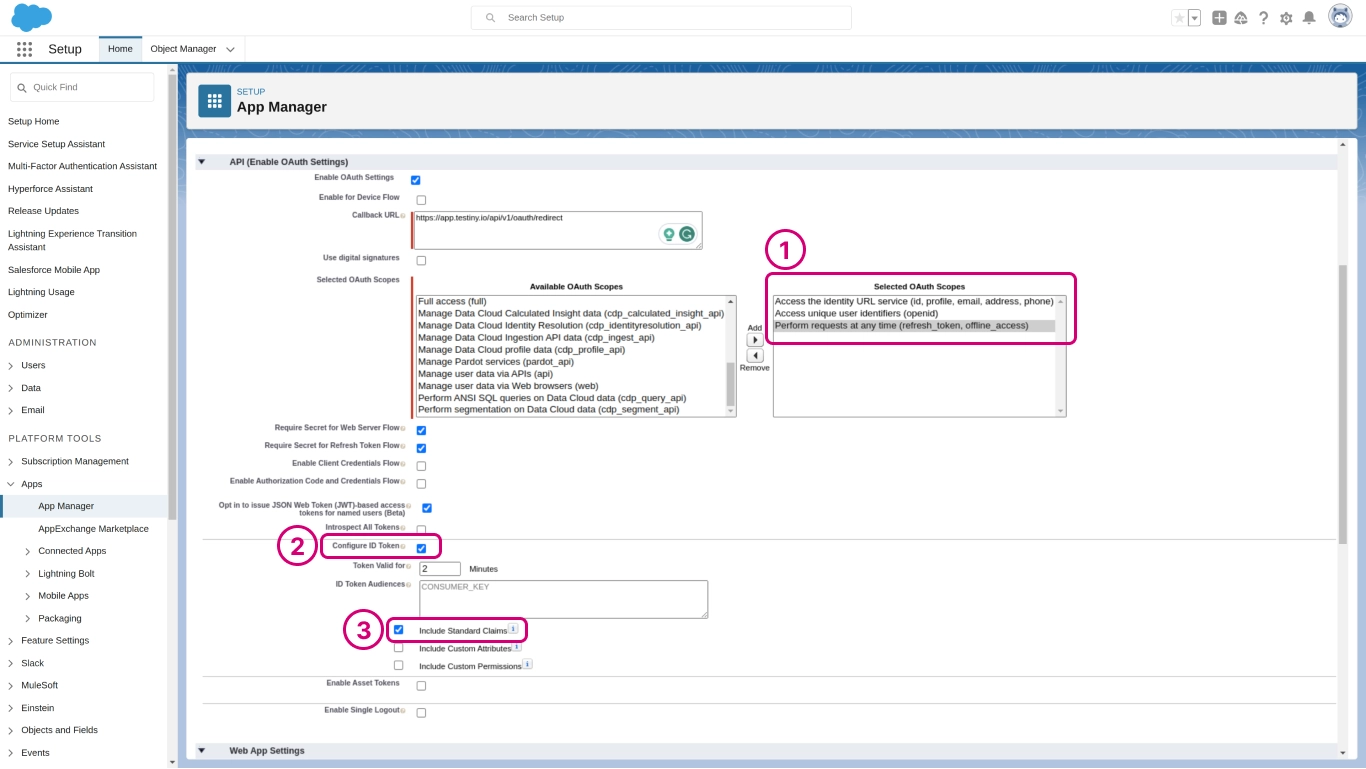Open the global actions plus icon
The image size is (1366, 769).
pyautogui.click(x=1219, y=18)
